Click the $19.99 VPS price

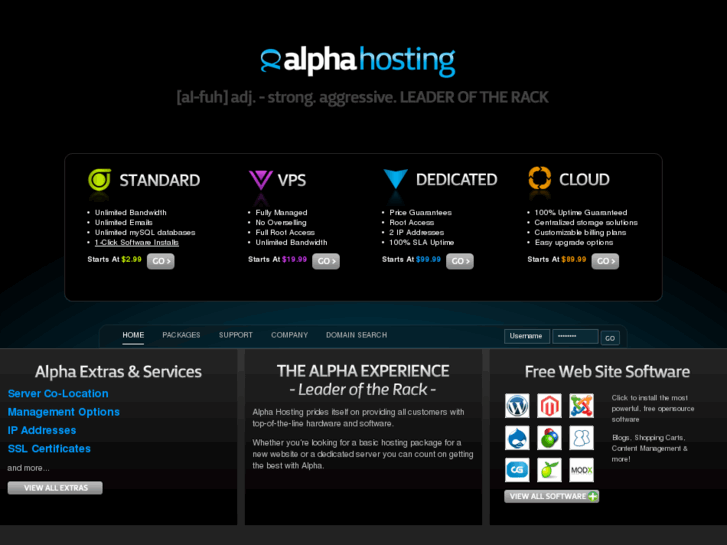click(x=294, y=259)
